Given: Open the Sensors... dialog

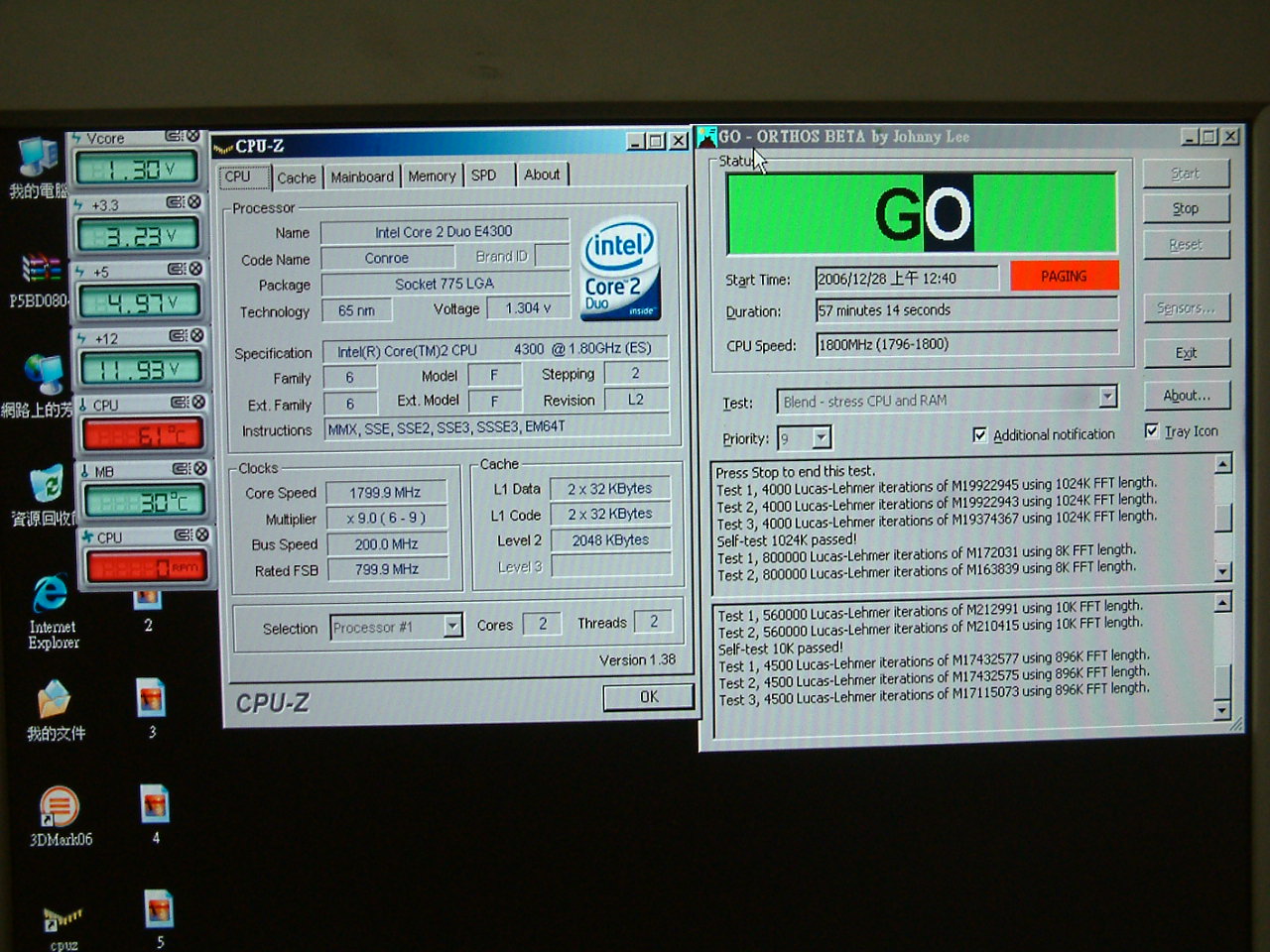Looking at the screenshot, I should point(1186,307).
